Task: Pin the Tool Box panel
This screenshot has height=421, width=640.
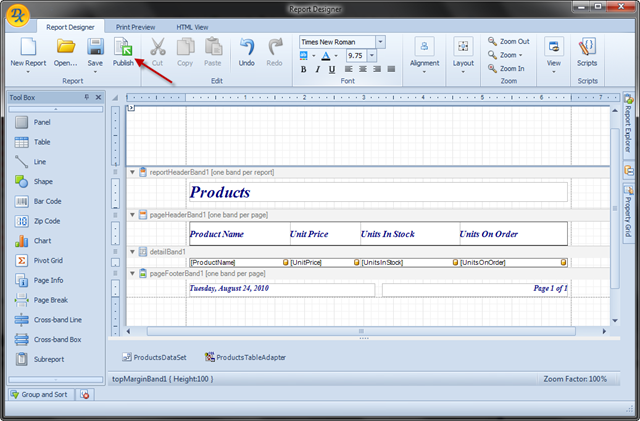Action: point(87,97)
